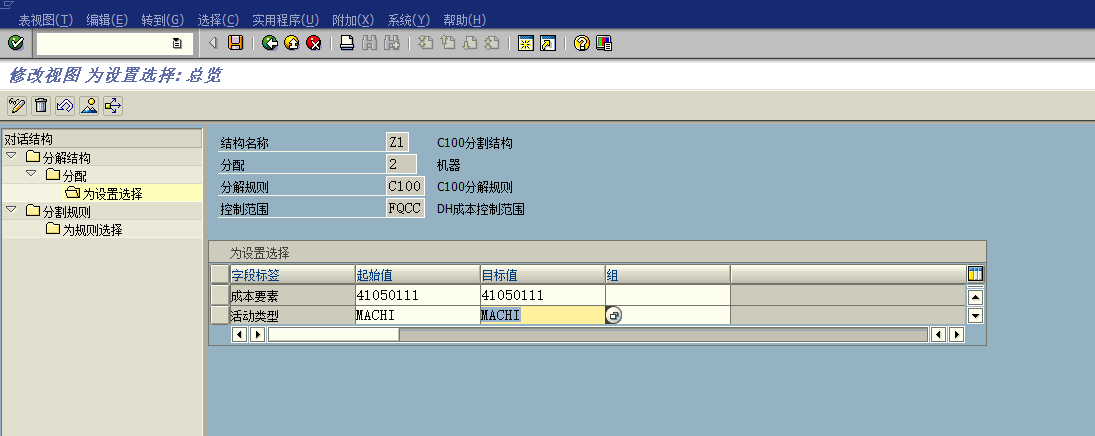The image size is (1095, 436).
Task: Click the select-all box at table corner
Action: coord(220,275)
